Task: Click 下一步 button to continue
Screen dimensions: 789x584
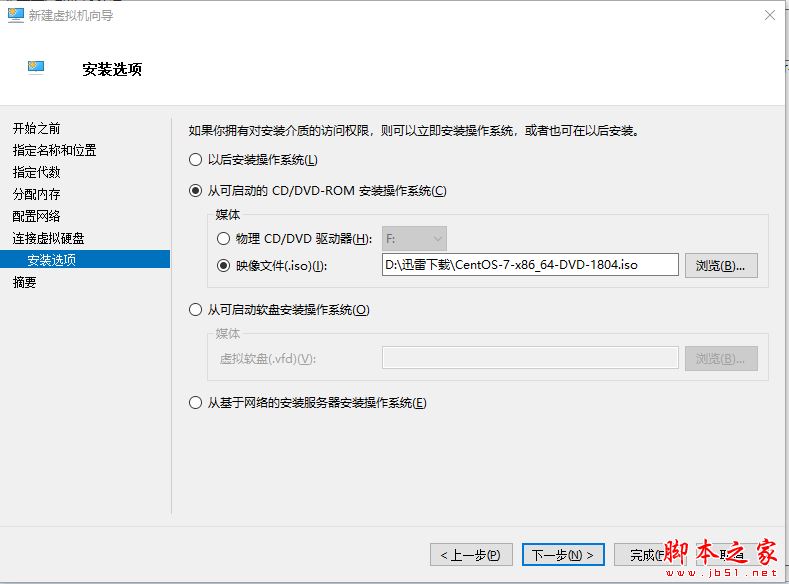Action: point(564,554)
